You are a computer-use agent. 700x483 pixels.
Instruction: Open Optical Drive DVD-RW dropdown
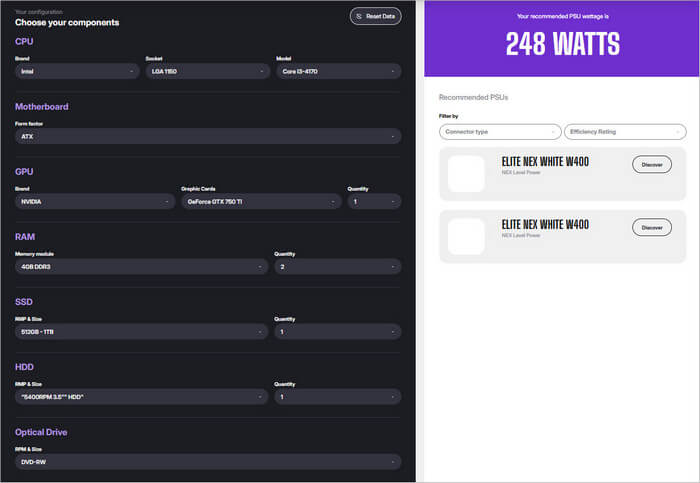coord(208,461)
